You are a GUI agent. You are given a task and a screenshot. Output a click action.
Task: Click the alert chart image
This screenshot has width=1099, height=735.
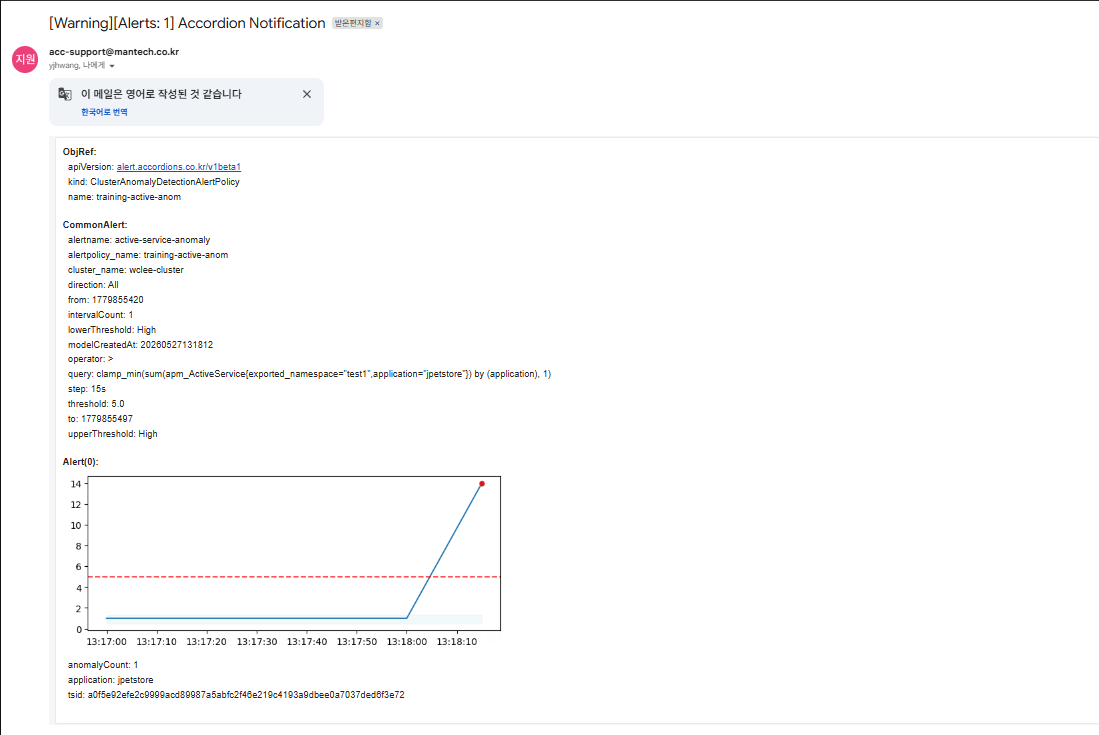285,562
